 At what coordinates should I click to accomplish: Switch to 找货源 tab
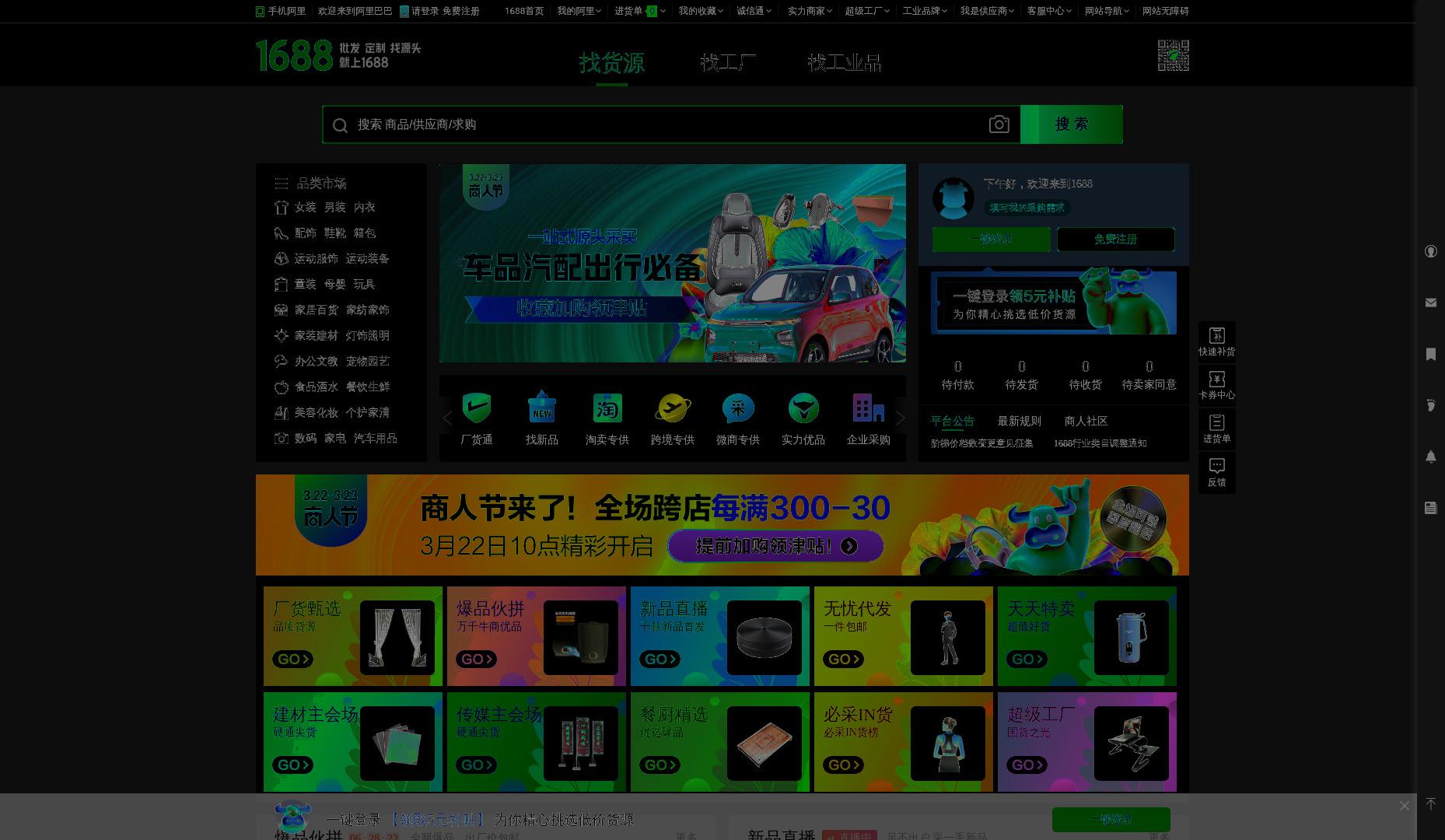(x=611, y=62)
